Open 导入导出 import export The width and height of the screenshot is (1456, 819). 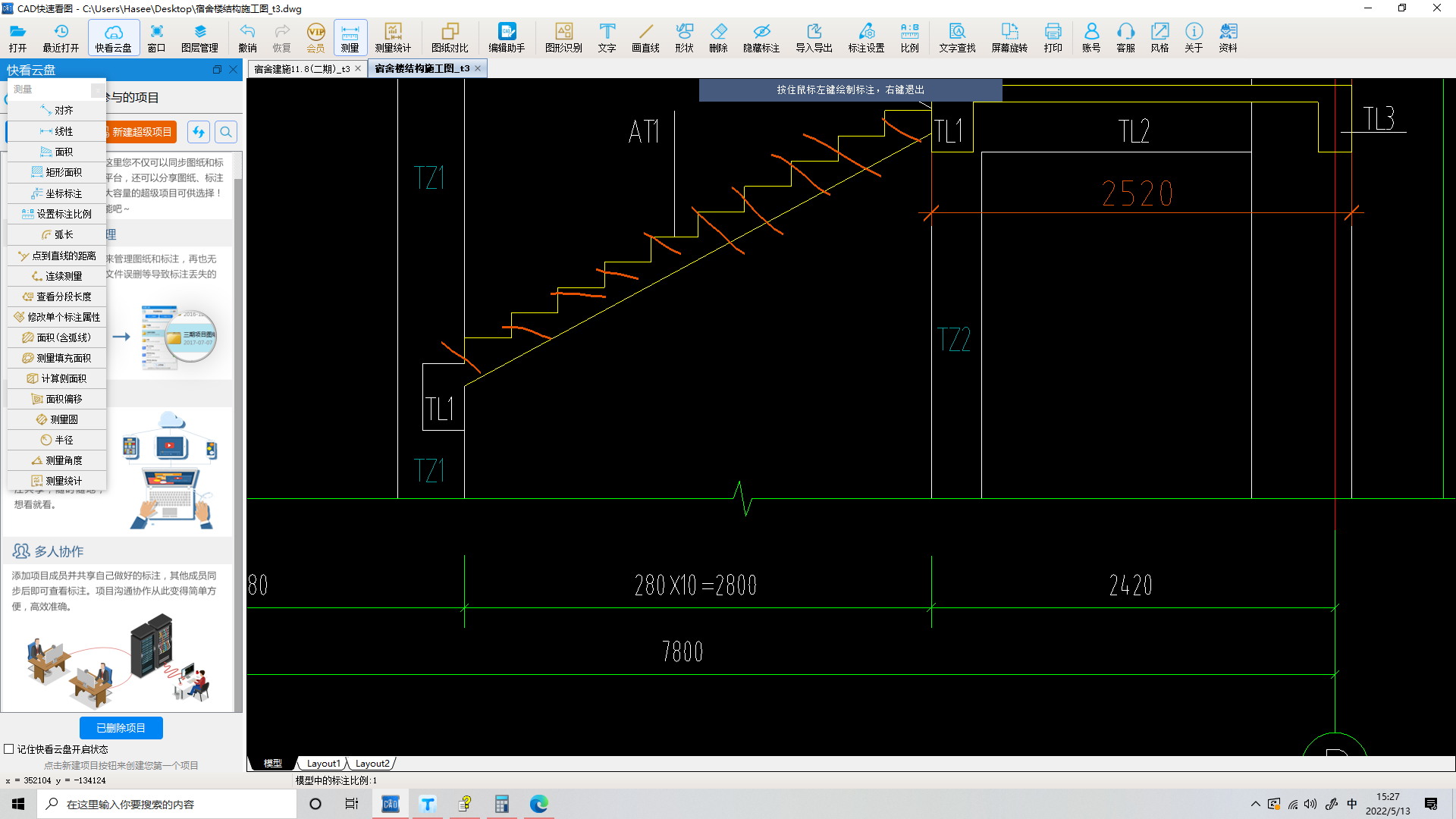pos(814,37)
